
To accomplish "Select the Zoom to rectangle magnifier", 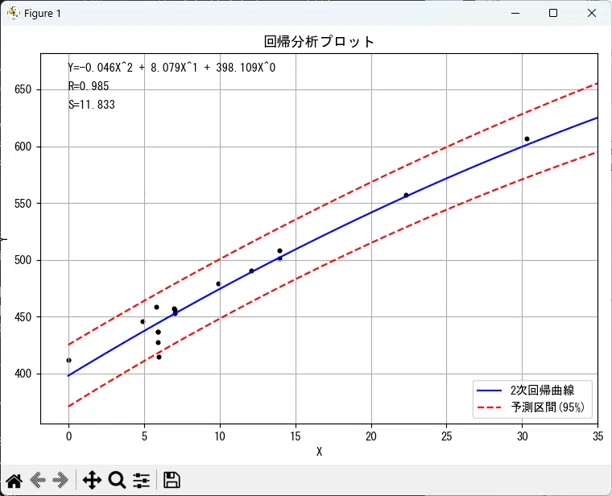I will click(x=117, y=480).
